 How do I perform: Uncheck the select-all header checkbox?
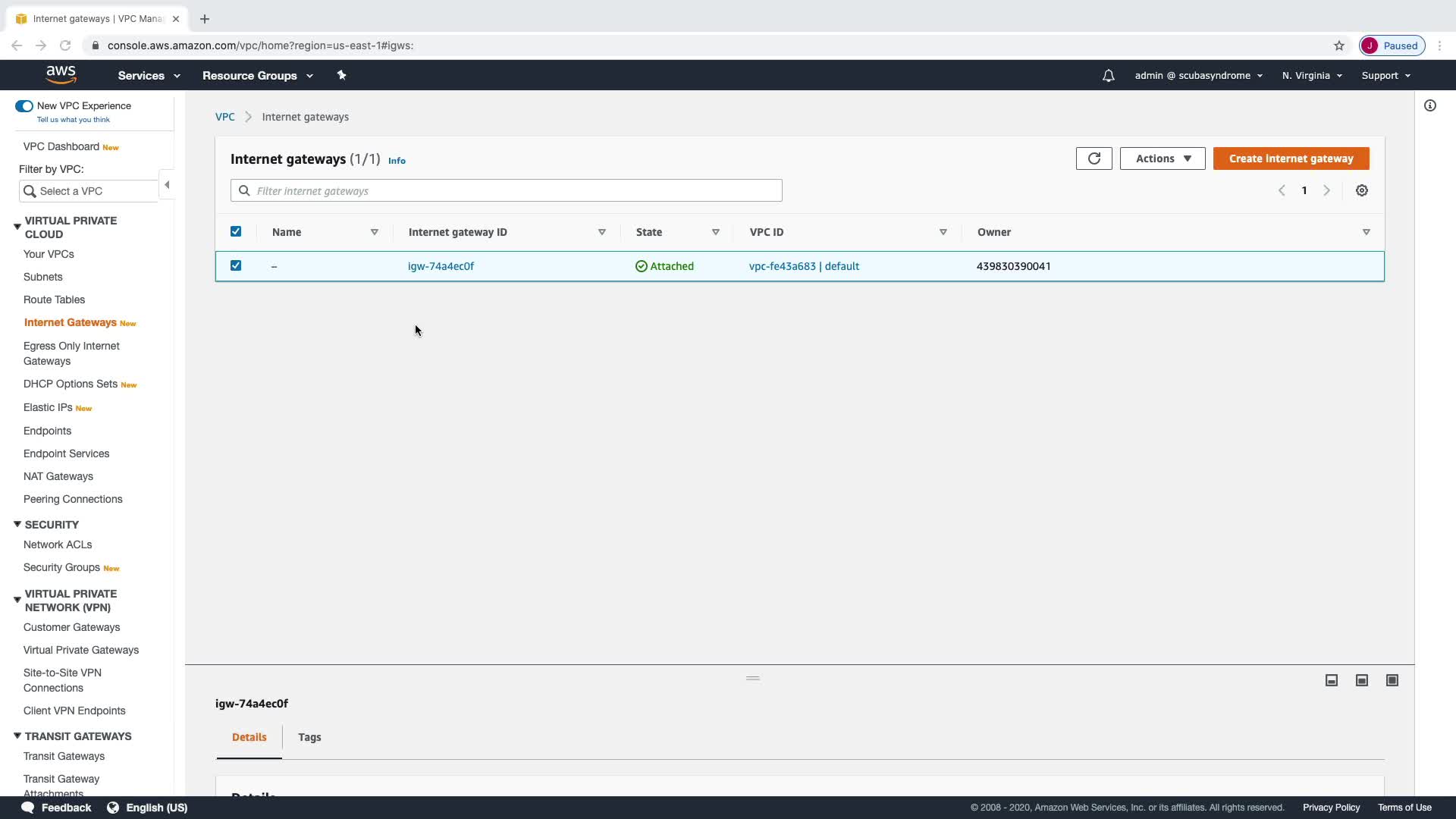pos(236,232)
